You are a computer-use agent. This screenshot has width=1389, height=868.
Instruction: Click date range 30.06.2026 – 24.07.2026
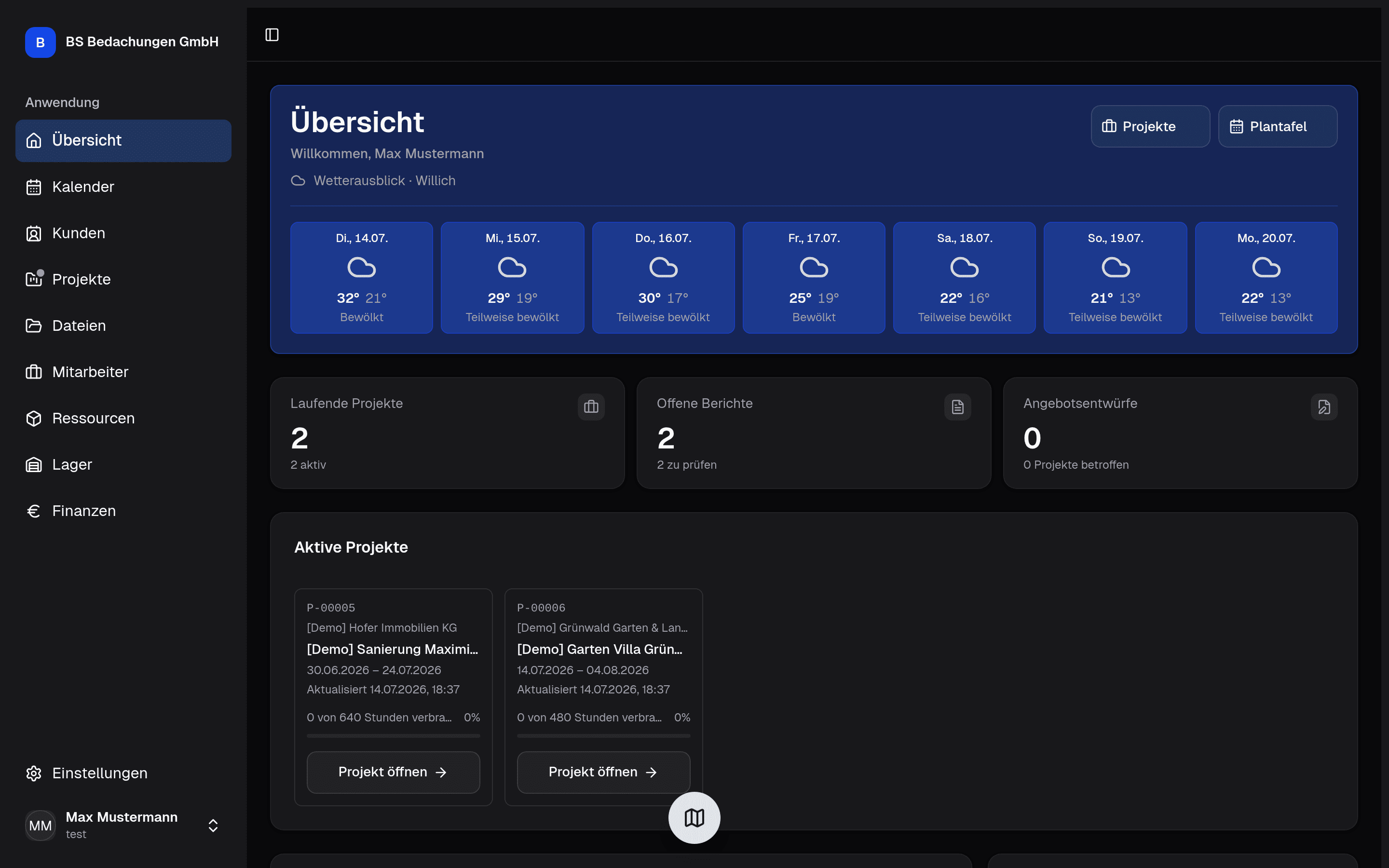click(x=374, y=670)
